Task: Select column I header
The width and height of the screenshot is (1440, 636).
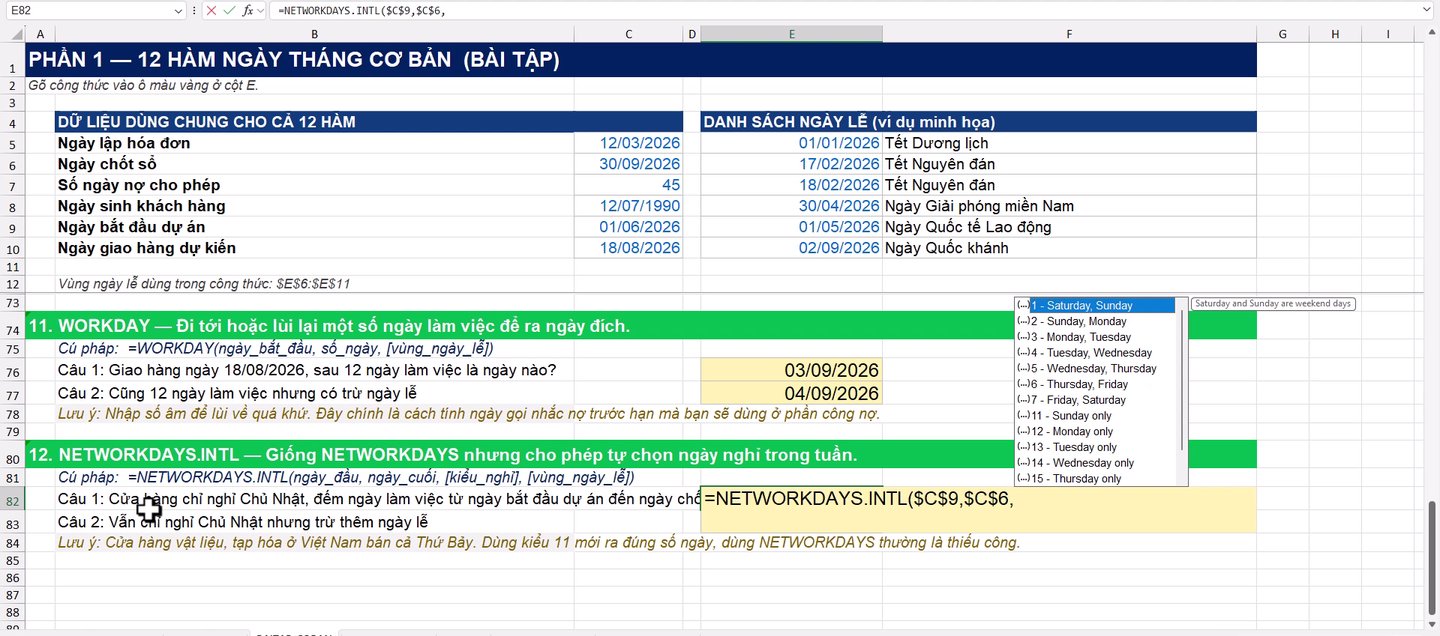Action: pyautogui.click(x=1388, y=34)
